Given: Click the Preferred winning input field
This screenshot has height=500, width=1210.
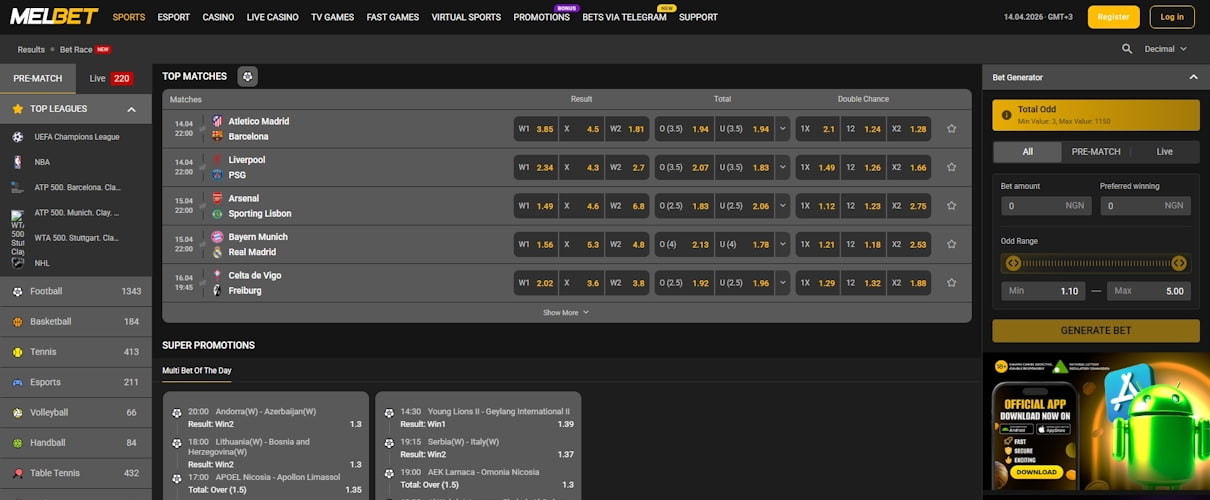Looking at the screenshot, I should (1145, 205).
